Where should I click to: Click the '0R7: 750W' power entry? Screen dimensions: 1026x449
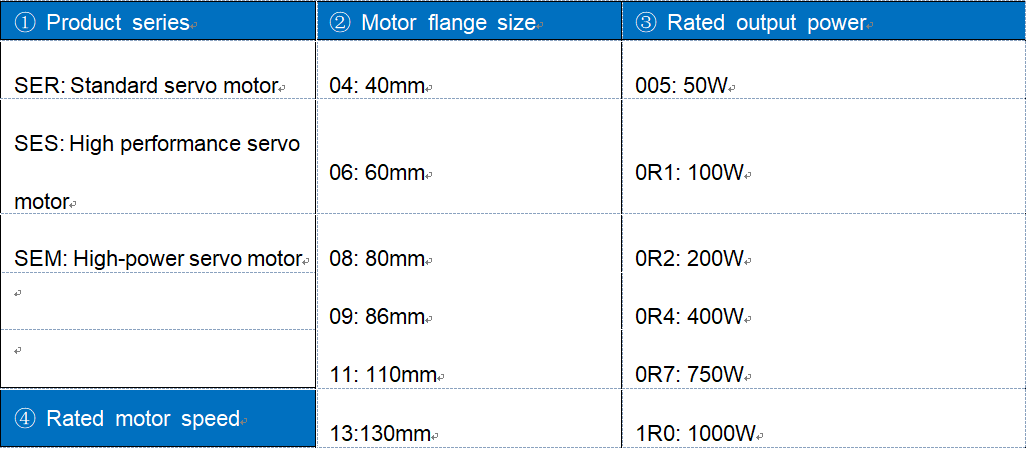tap(689, 375)
